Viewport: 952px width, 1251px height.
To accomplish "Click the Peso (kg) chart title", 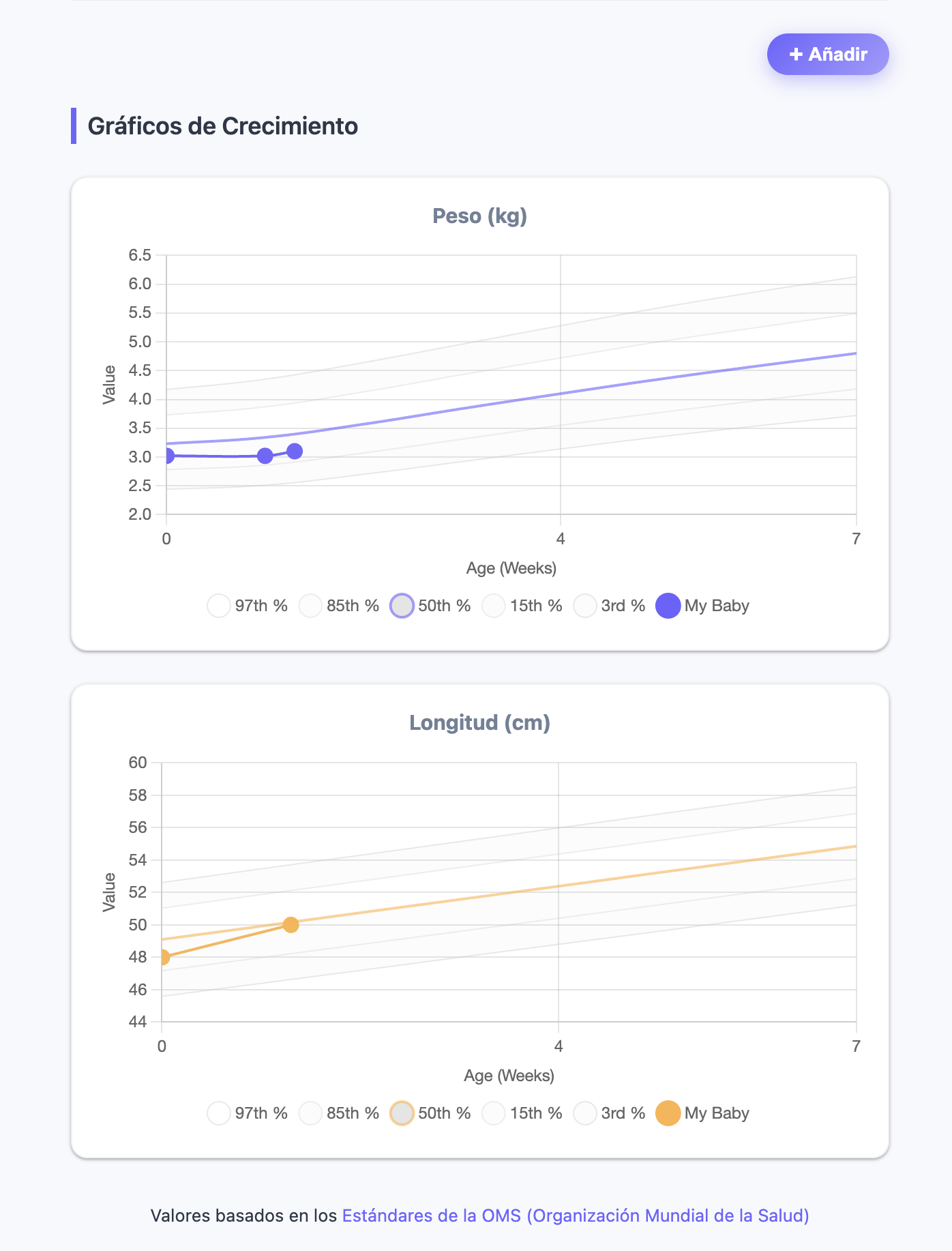I will pyautogui.click(x=479, y=216).
